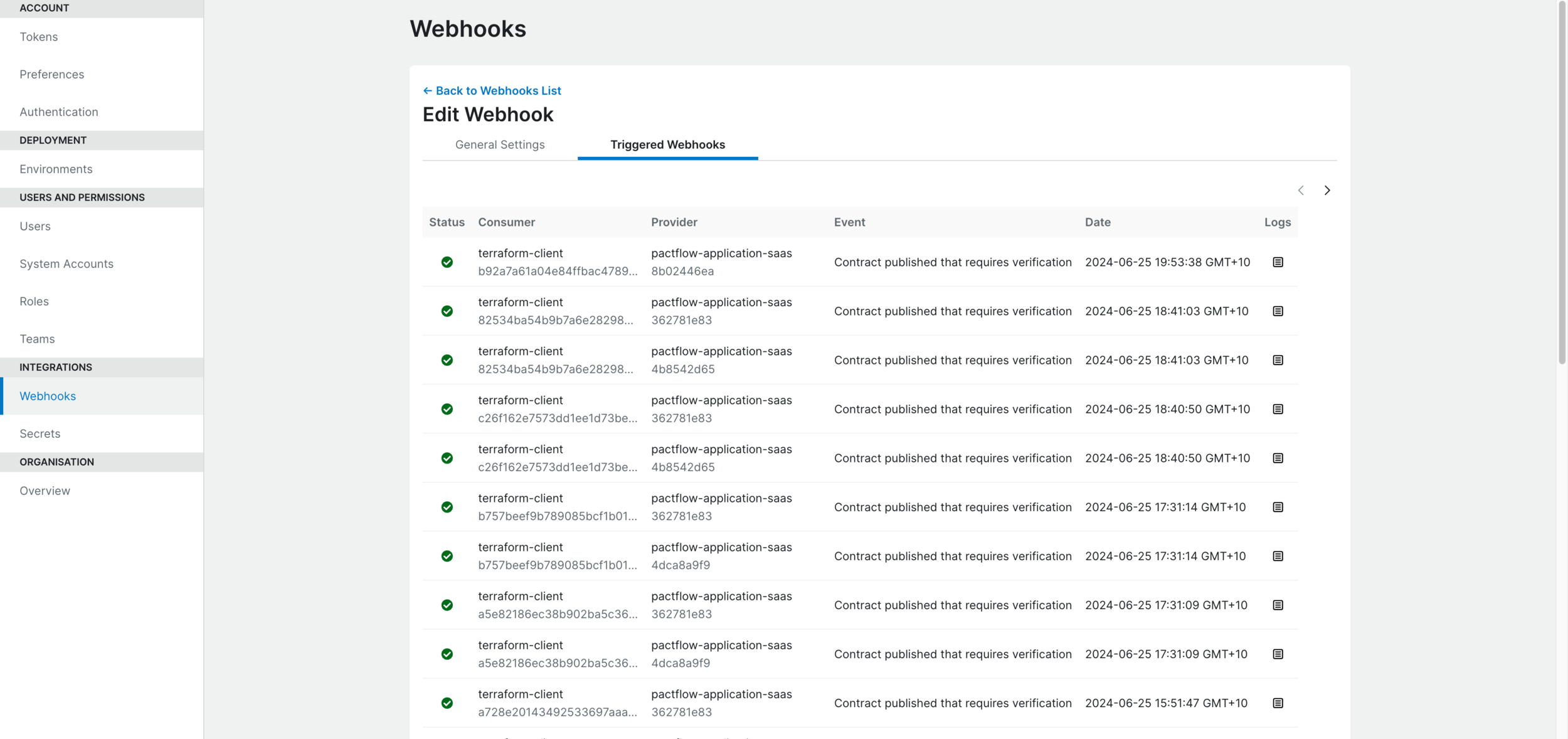
Task: Click the success icon beside consumer b757beef9b
Action: pyautogui.click(x=447, y=507)
